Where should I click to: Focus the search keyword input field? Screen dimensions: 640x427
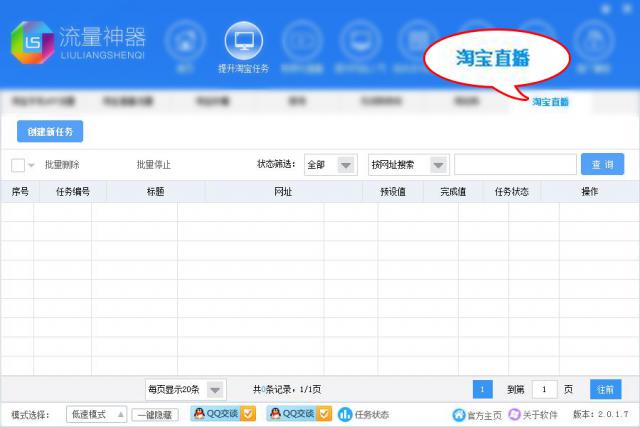[x=516, y=165]
